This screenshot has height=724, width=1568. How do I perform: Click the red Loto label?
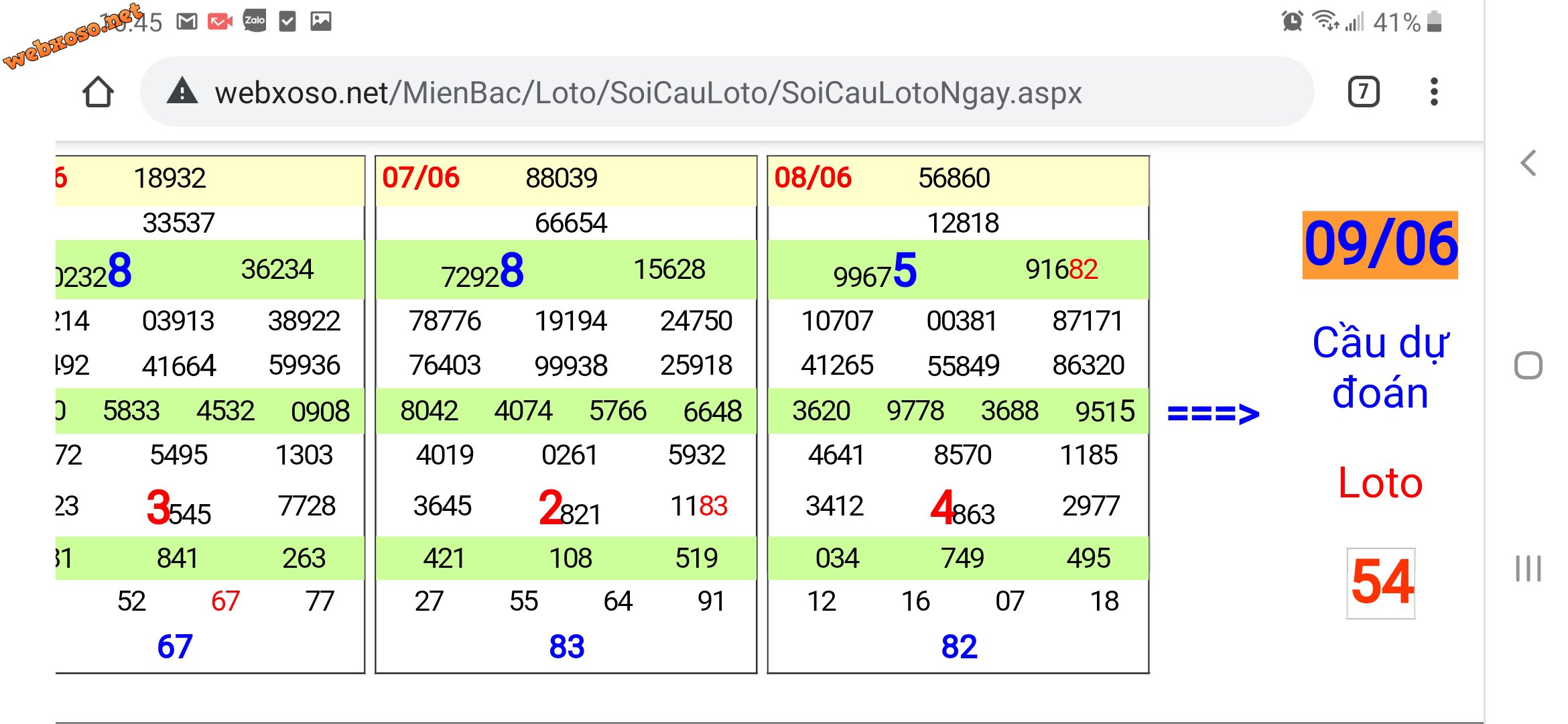(x=1380, y=483)
